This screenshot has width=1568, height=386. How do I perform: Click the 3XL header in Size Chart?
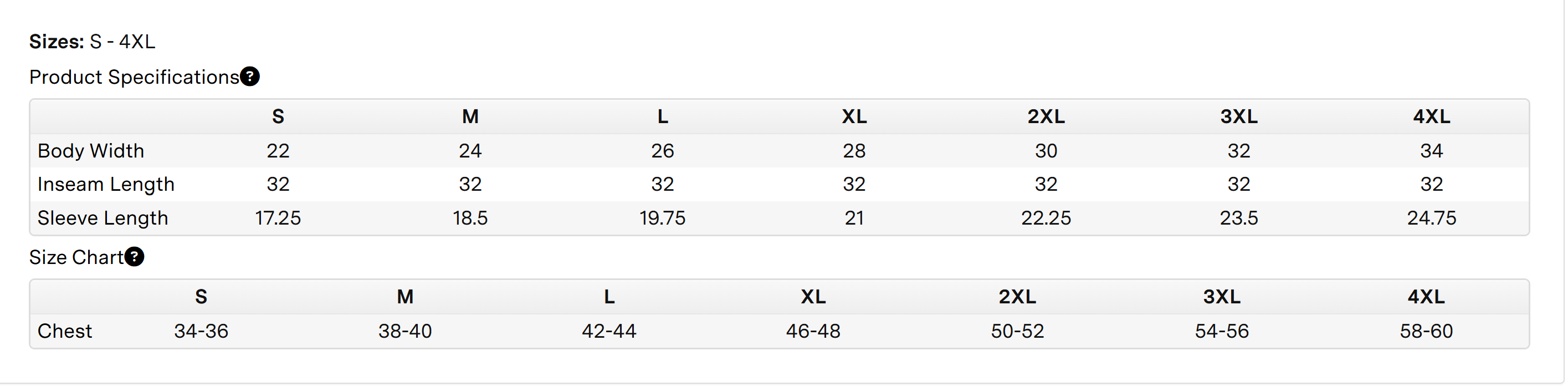coord(1221,297)
